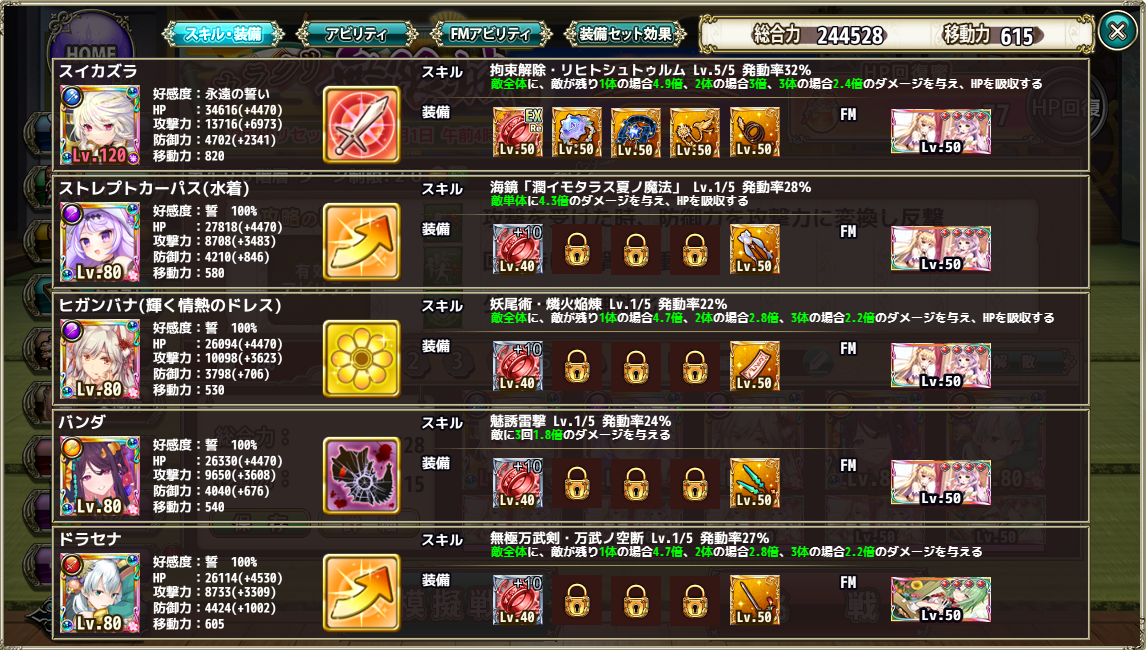
Task: Click パンダ's purple shattered skill icon
Action: tap(361, 475)
